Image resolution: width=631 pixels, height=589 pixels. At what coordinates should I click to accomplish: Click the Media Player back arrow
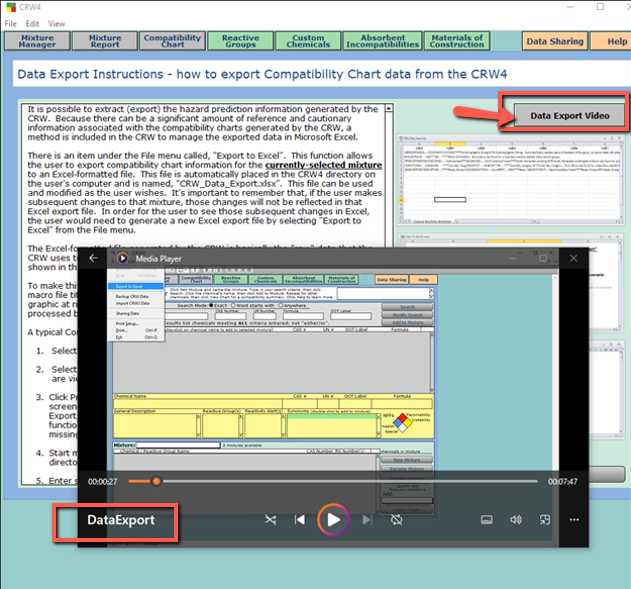click(x=94, y=258)
